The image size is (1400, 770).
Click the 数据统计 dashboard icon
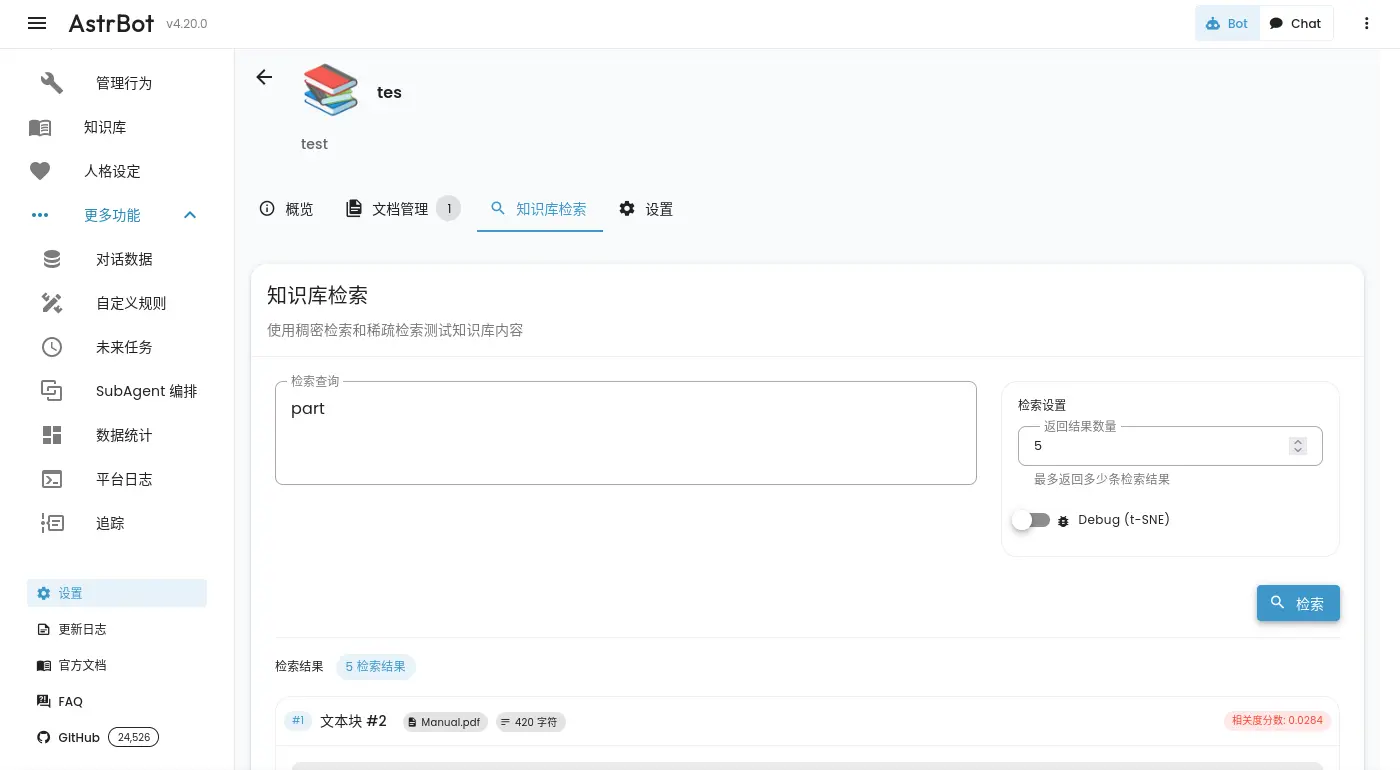click(52, 436)
